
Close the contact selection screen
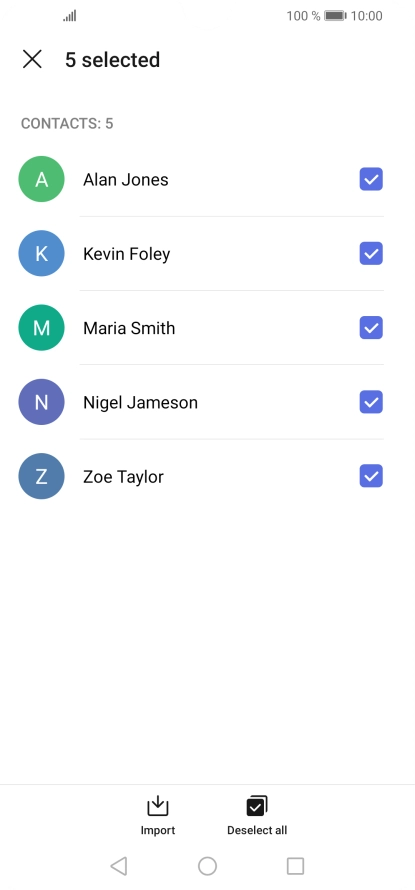(32, 59)
